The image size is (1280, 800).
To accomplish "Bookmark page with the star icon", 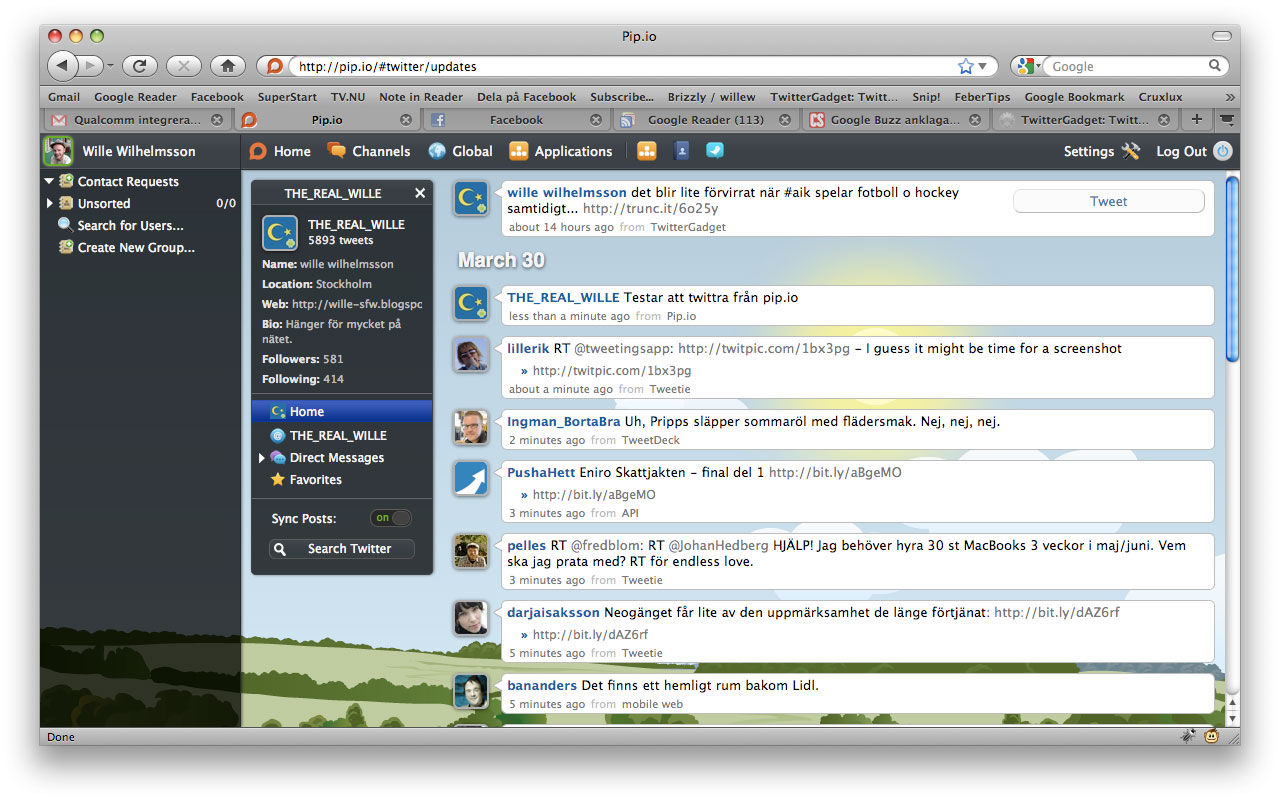I will pos(965,66).
